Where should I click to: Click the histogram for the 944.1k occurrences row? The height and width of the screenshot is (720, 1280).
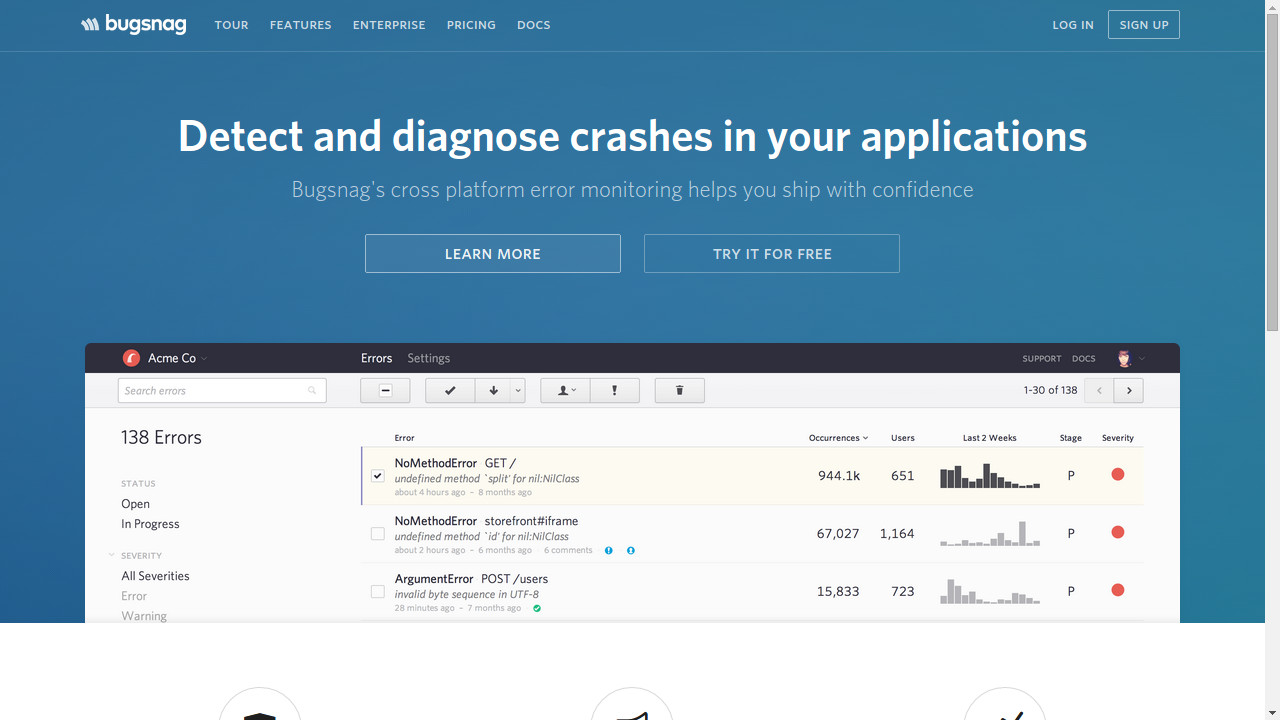(990, 476)
